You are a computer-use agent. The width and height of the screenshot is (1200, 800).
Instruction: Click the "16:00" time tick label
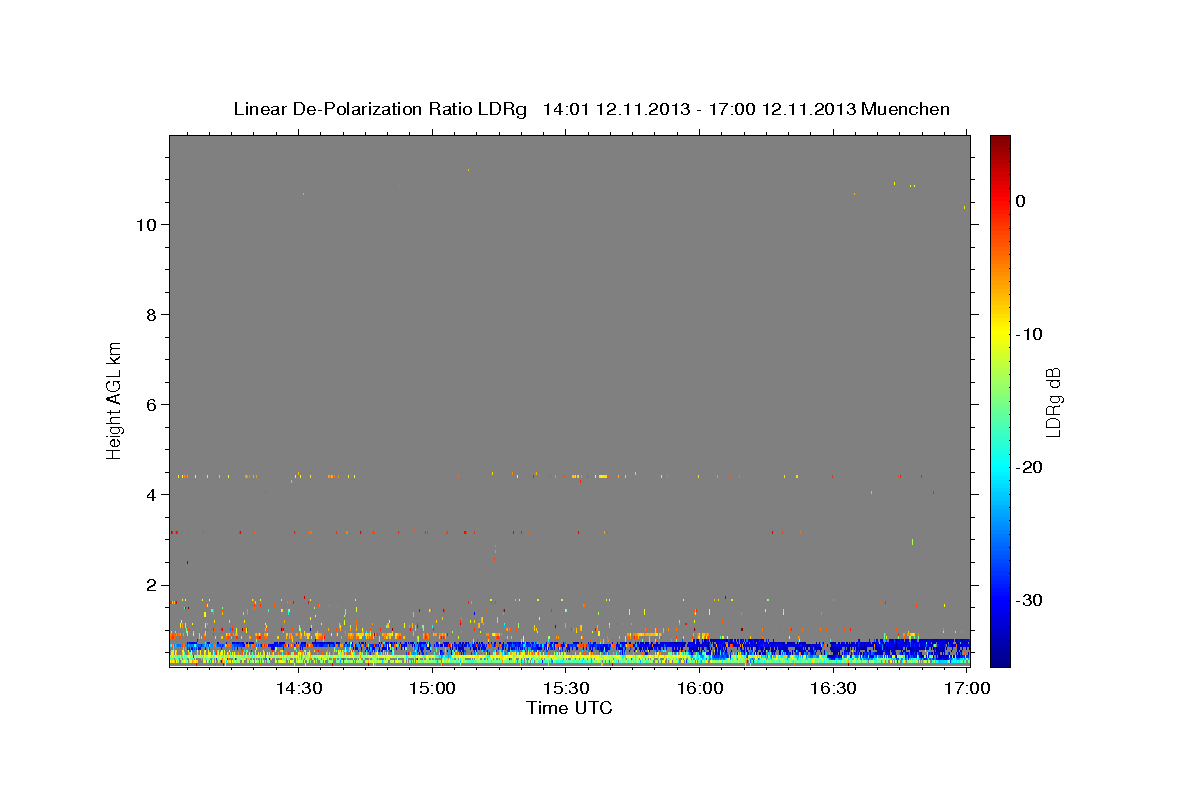(x=700, y=688)
